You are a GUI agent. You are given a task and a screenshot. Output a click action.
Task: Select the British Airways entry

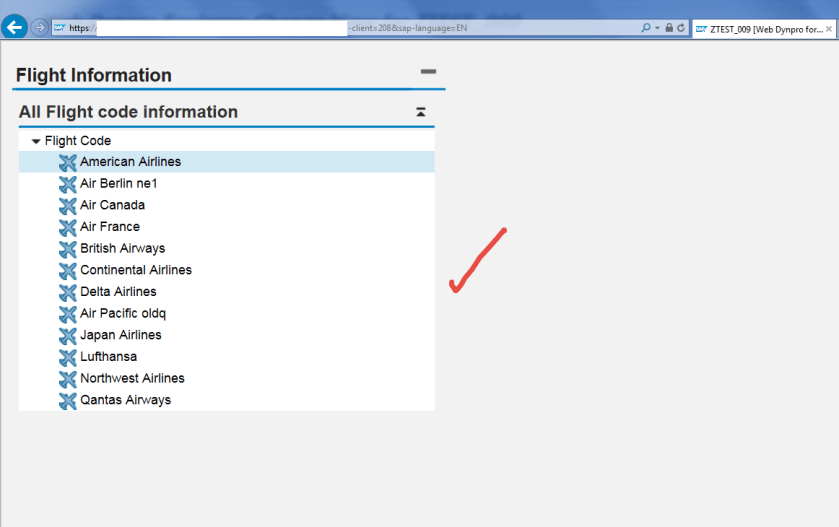pos(123,248)
